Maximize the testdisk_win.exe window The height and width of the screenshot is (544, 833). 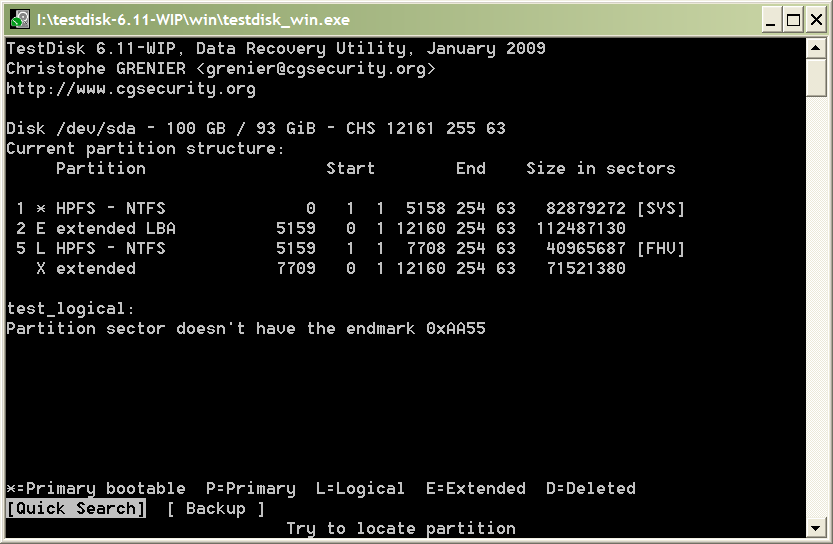coord(793,20)
